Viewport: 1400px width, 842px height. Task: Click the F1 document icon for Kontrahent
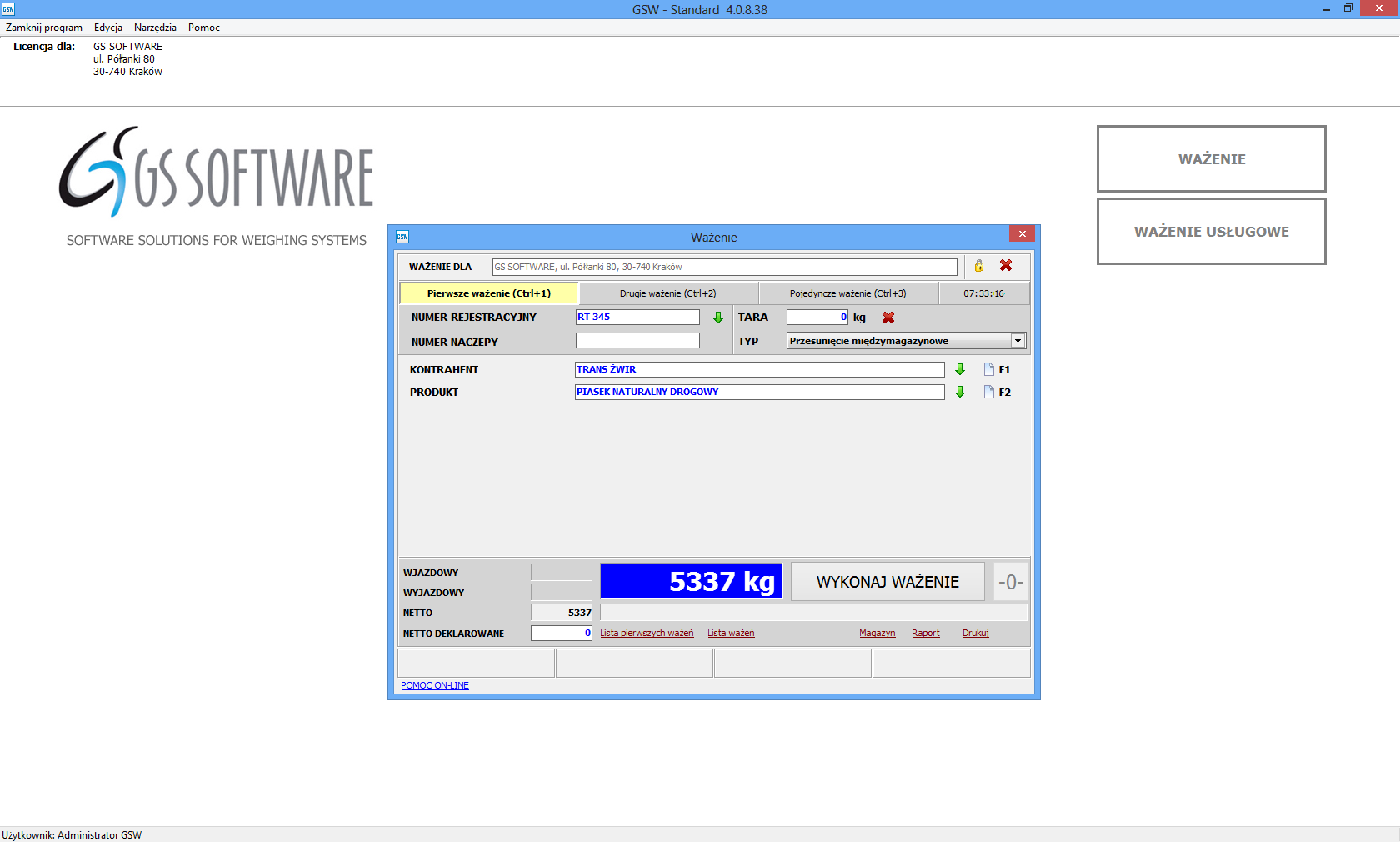989,369
